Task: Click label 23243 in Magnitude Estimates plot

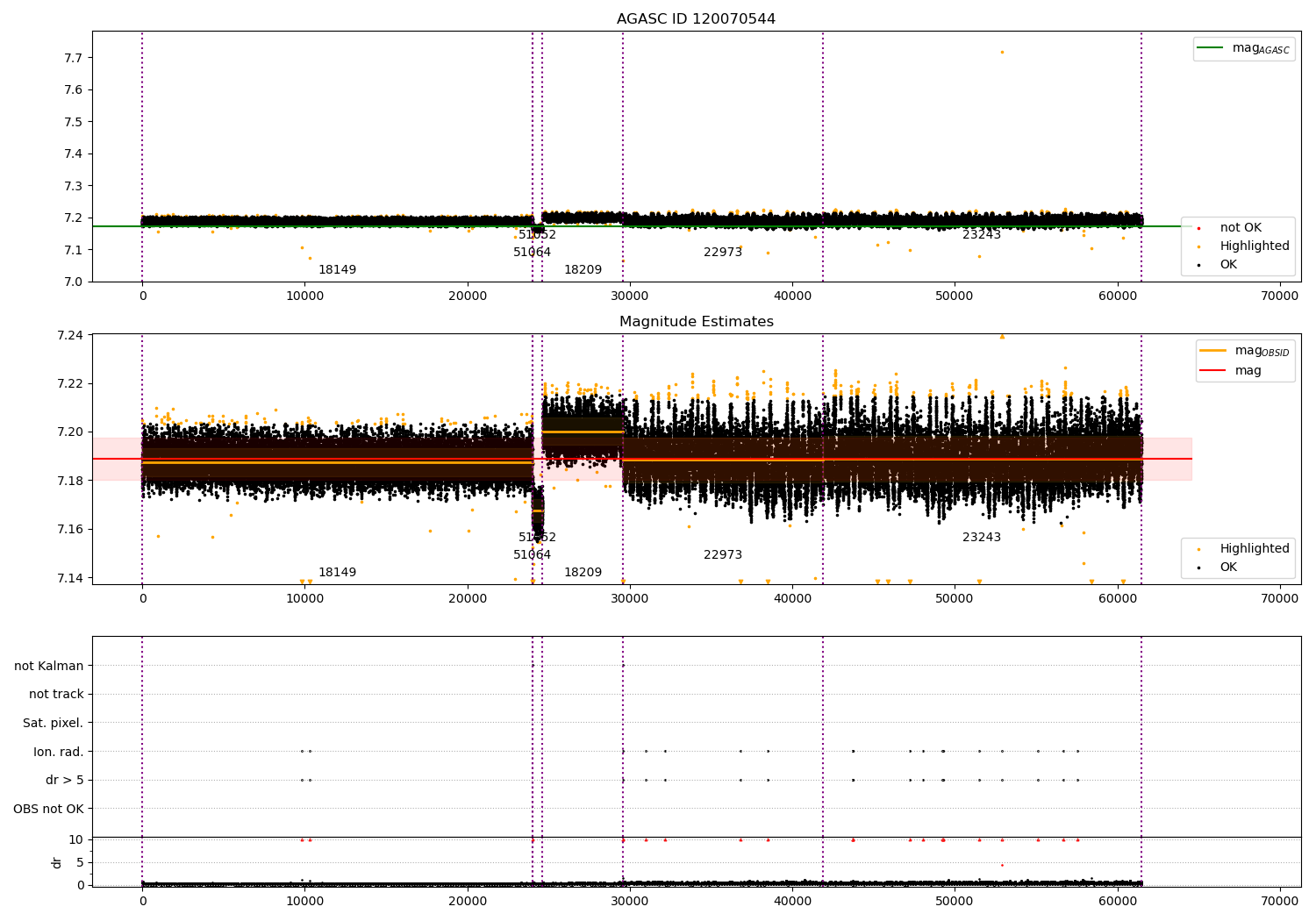Action: 982,538
